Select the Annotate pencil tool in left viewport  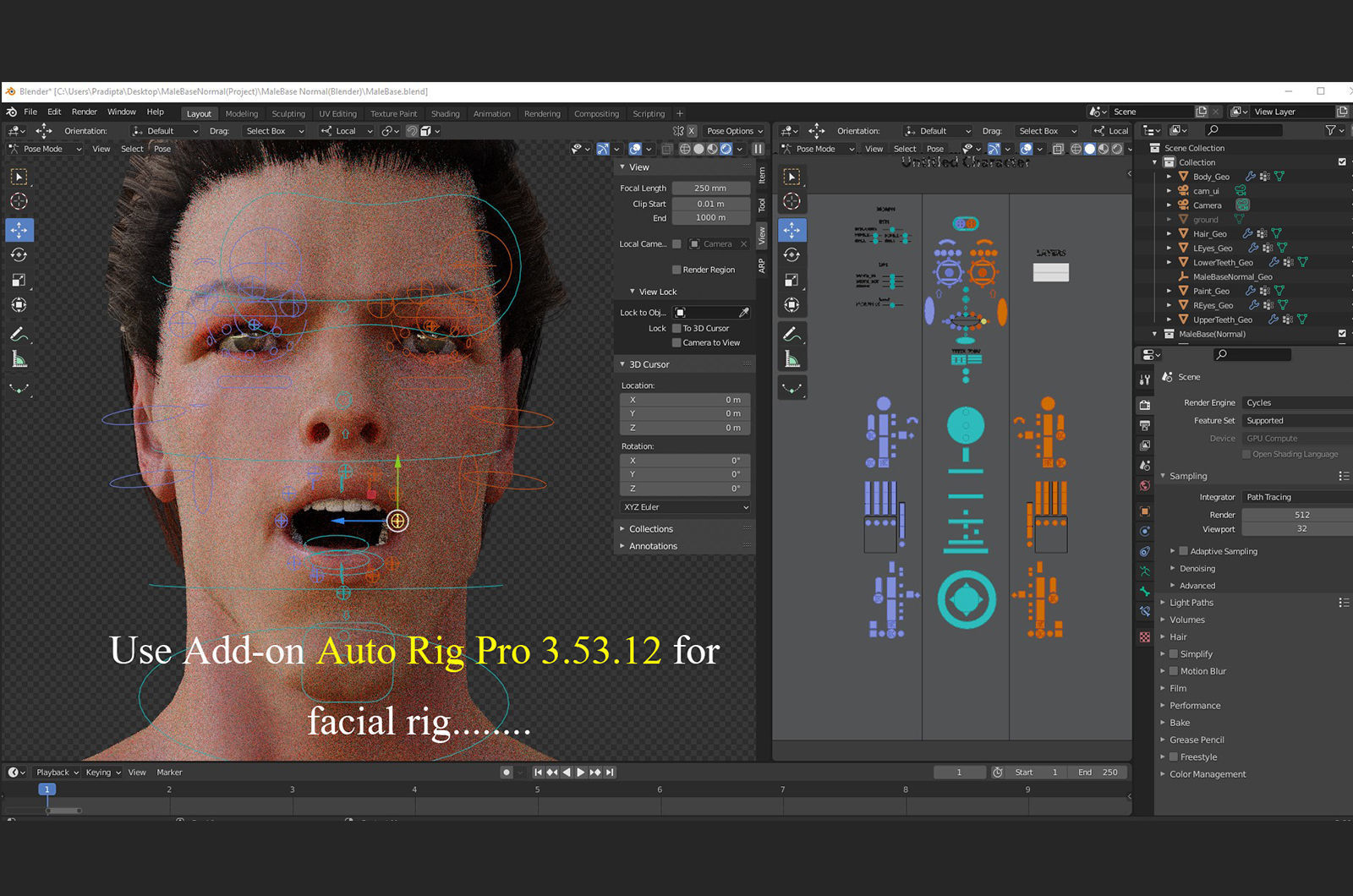pyautogui.click(x=19, y=334)
